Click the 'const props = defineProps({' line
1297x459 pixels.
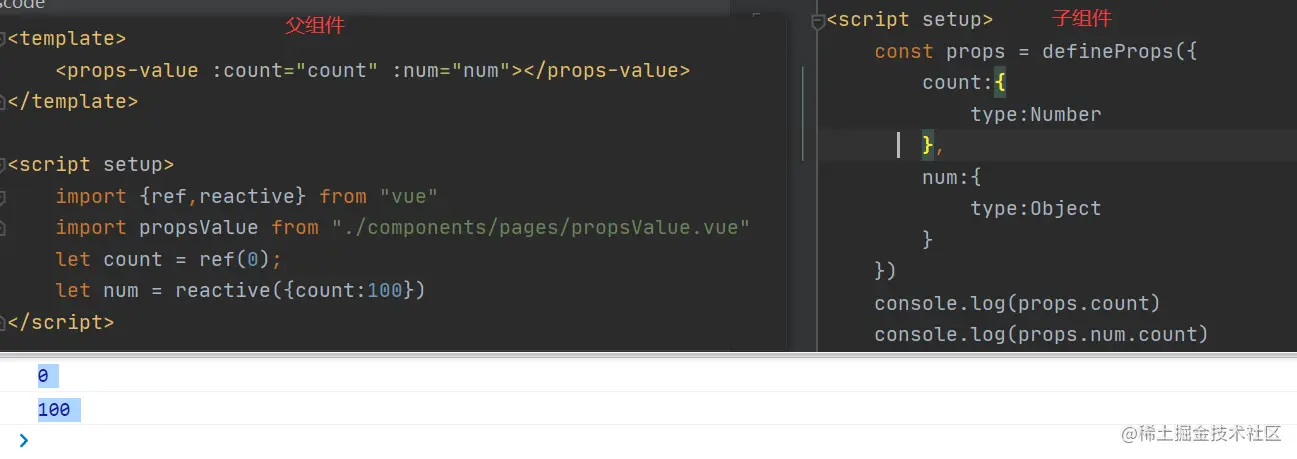pyautogui.click(x=1036, y=51)
